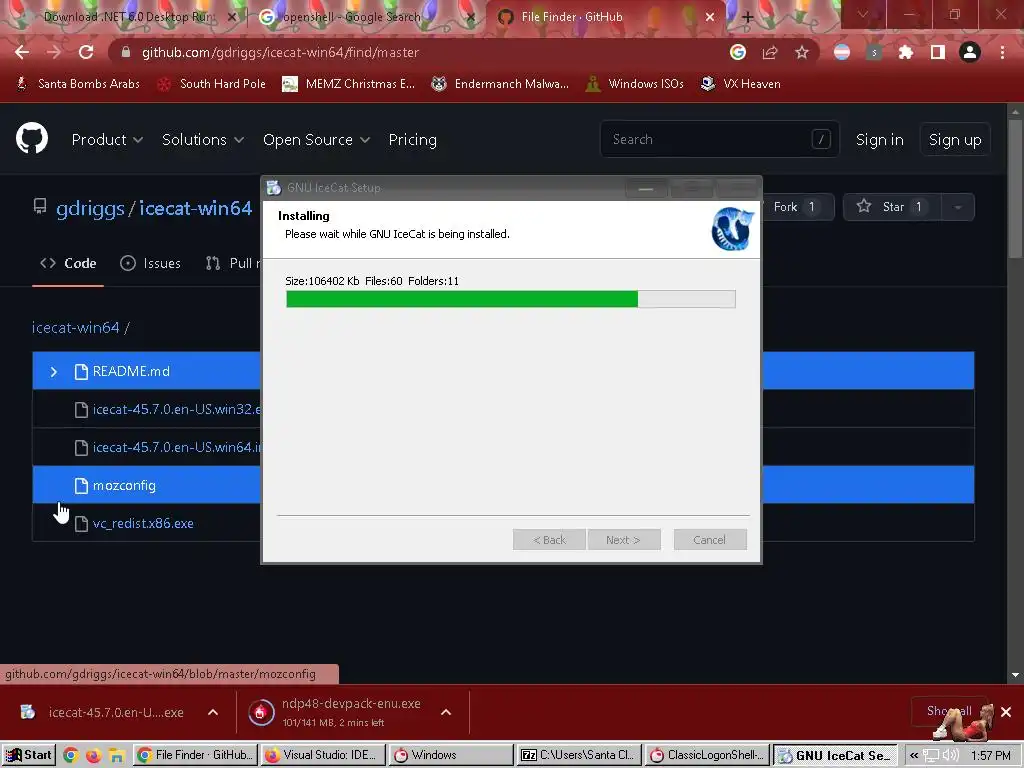Click the vc_redist.x86.exe file icon
The width and height of the screenshot is (1024, 768).
pyautogui.click(x=81, y=524)
